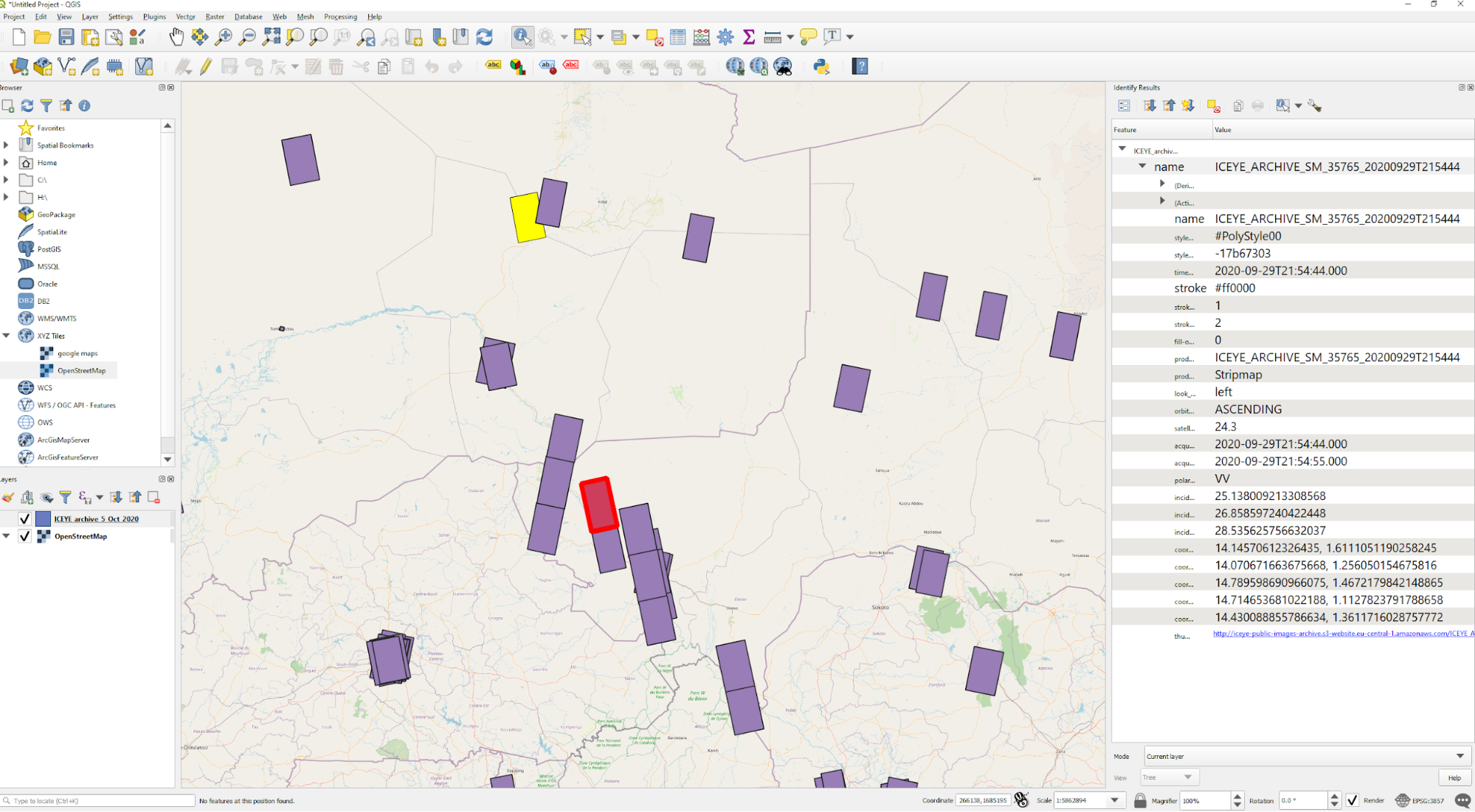Screen dimensions: 1475x812
Task: Collapse the XYZ Tiles node
Action: pyautogui.click(x=6, y=336)
